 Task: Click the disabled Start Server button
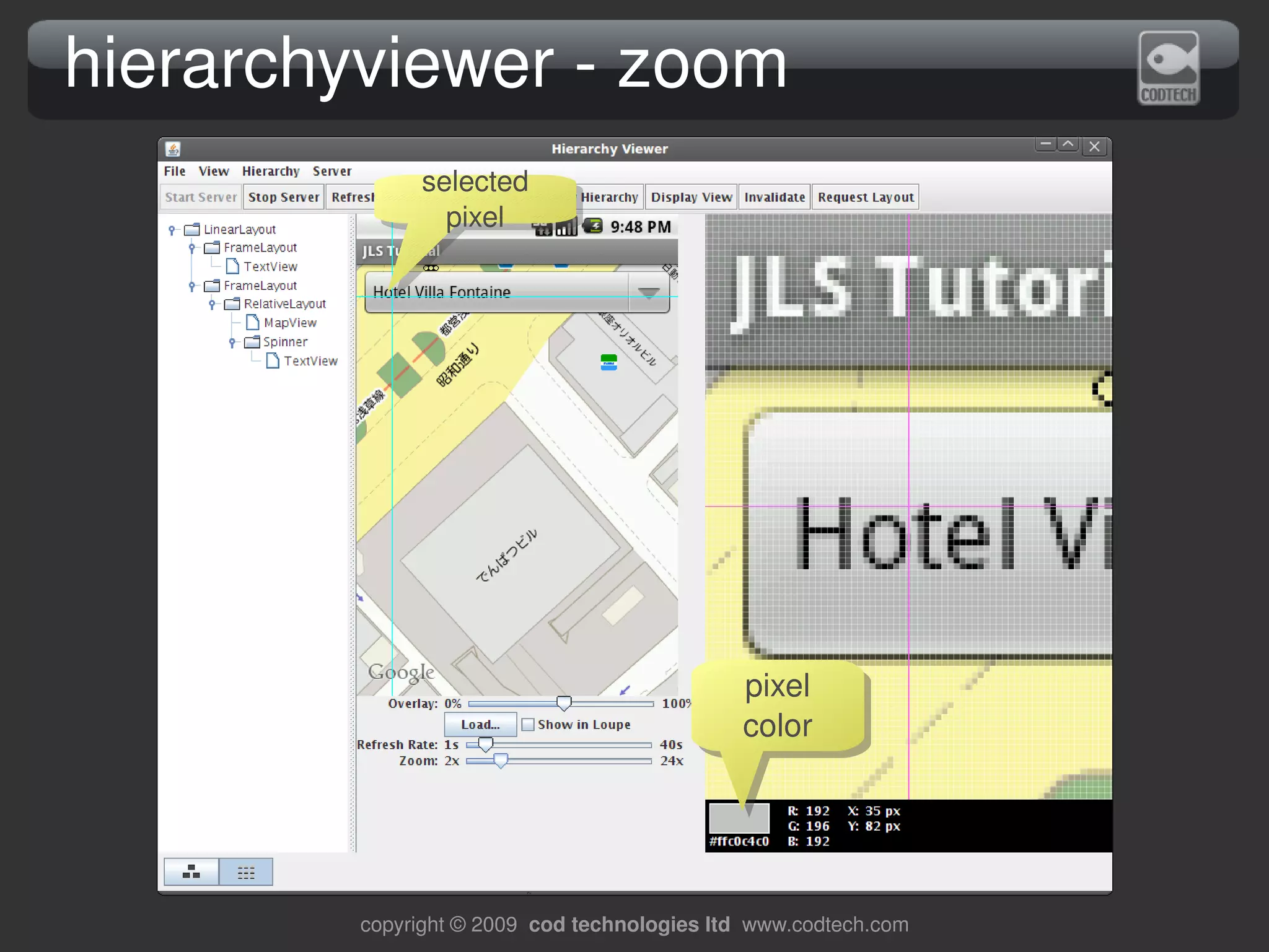click(201, 197)
